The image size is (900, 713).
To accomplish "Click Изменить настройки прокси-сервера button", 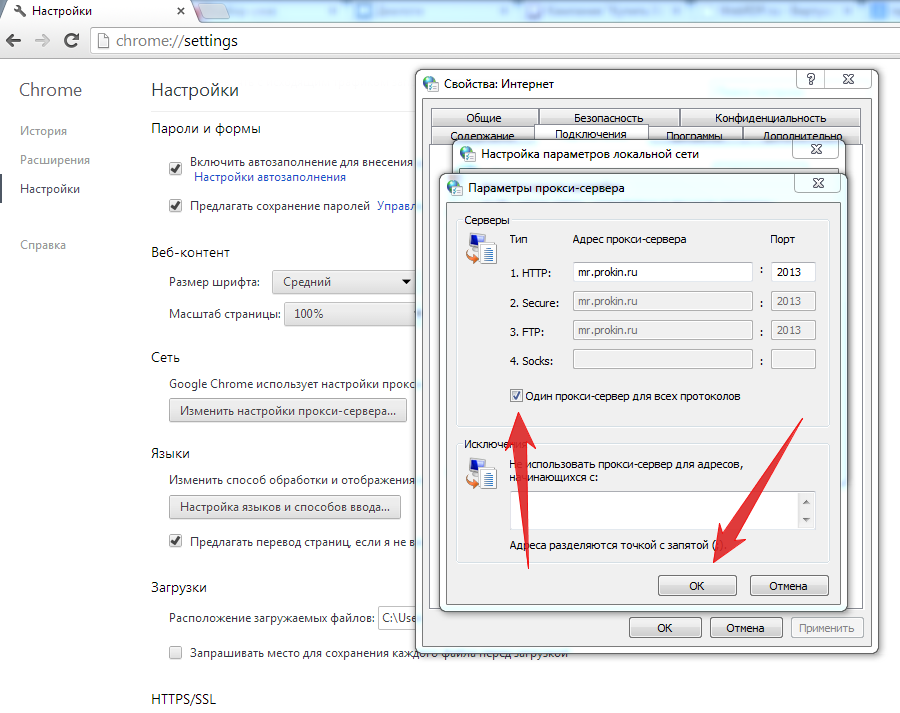I will (x=288, y=411).
